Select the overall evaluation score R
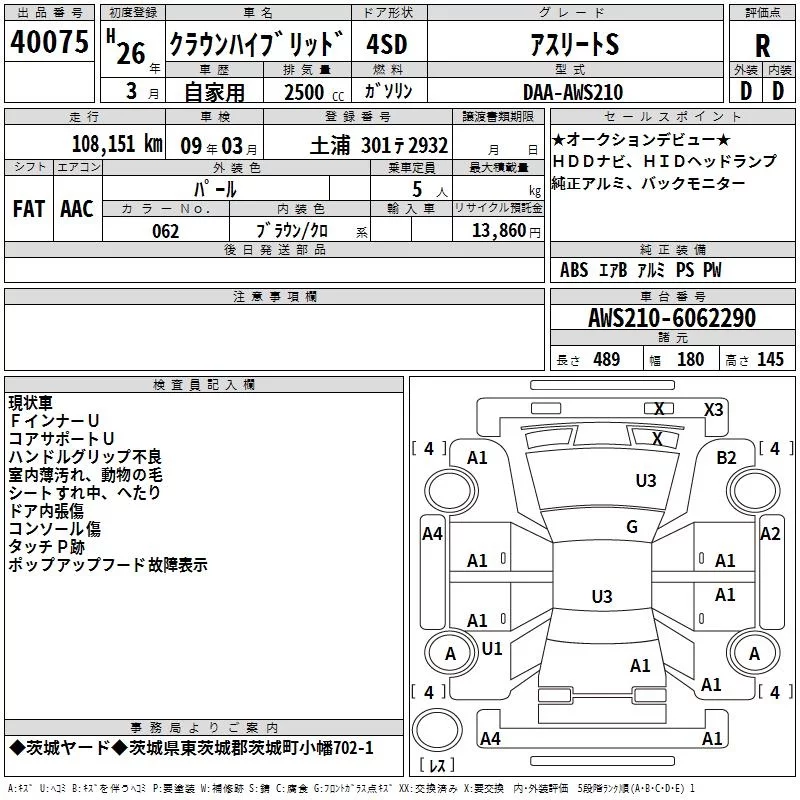 [762, 46]
